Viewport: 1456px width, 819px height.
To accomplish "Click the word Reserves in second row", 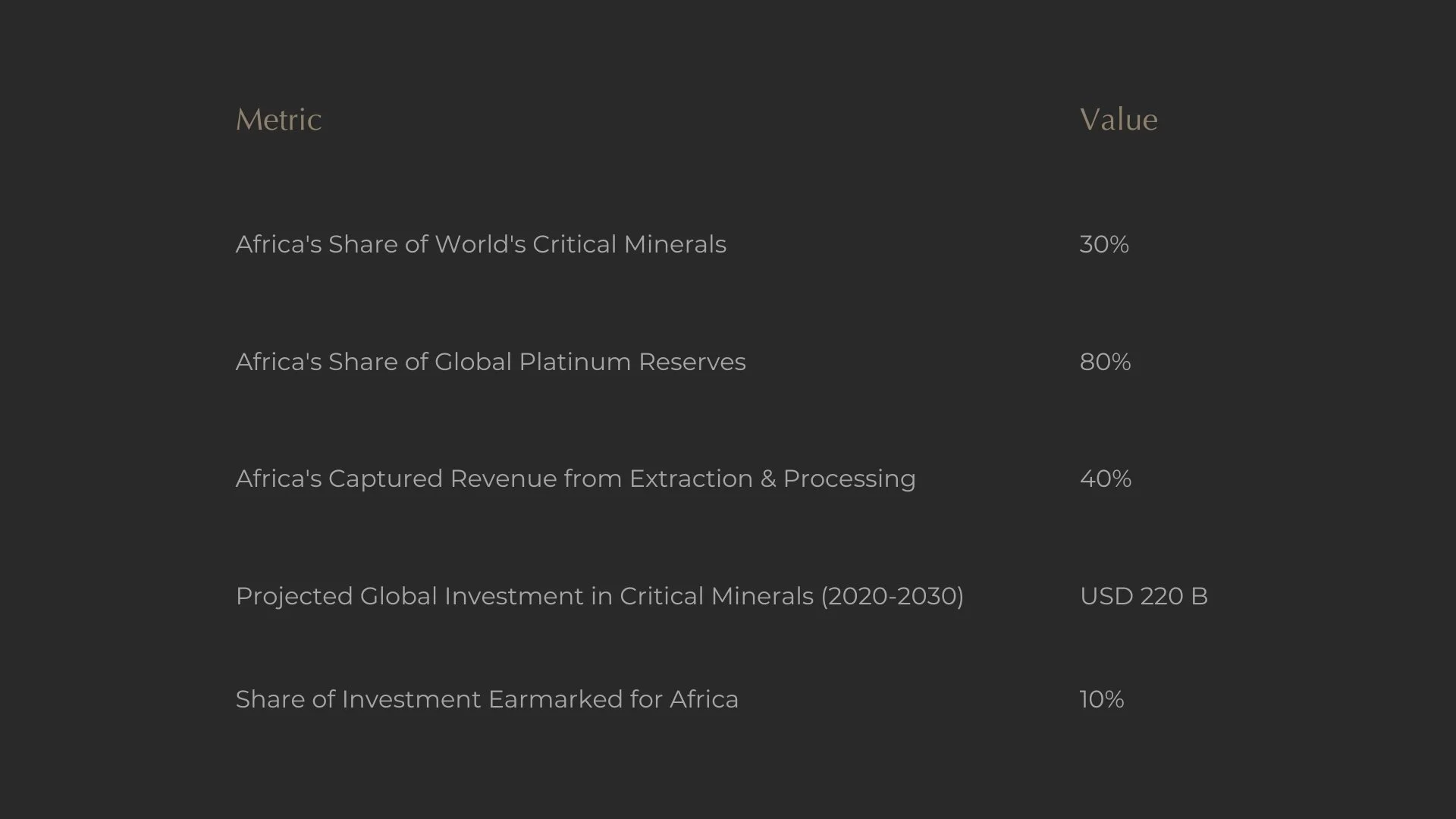I will tap(692, 362).
